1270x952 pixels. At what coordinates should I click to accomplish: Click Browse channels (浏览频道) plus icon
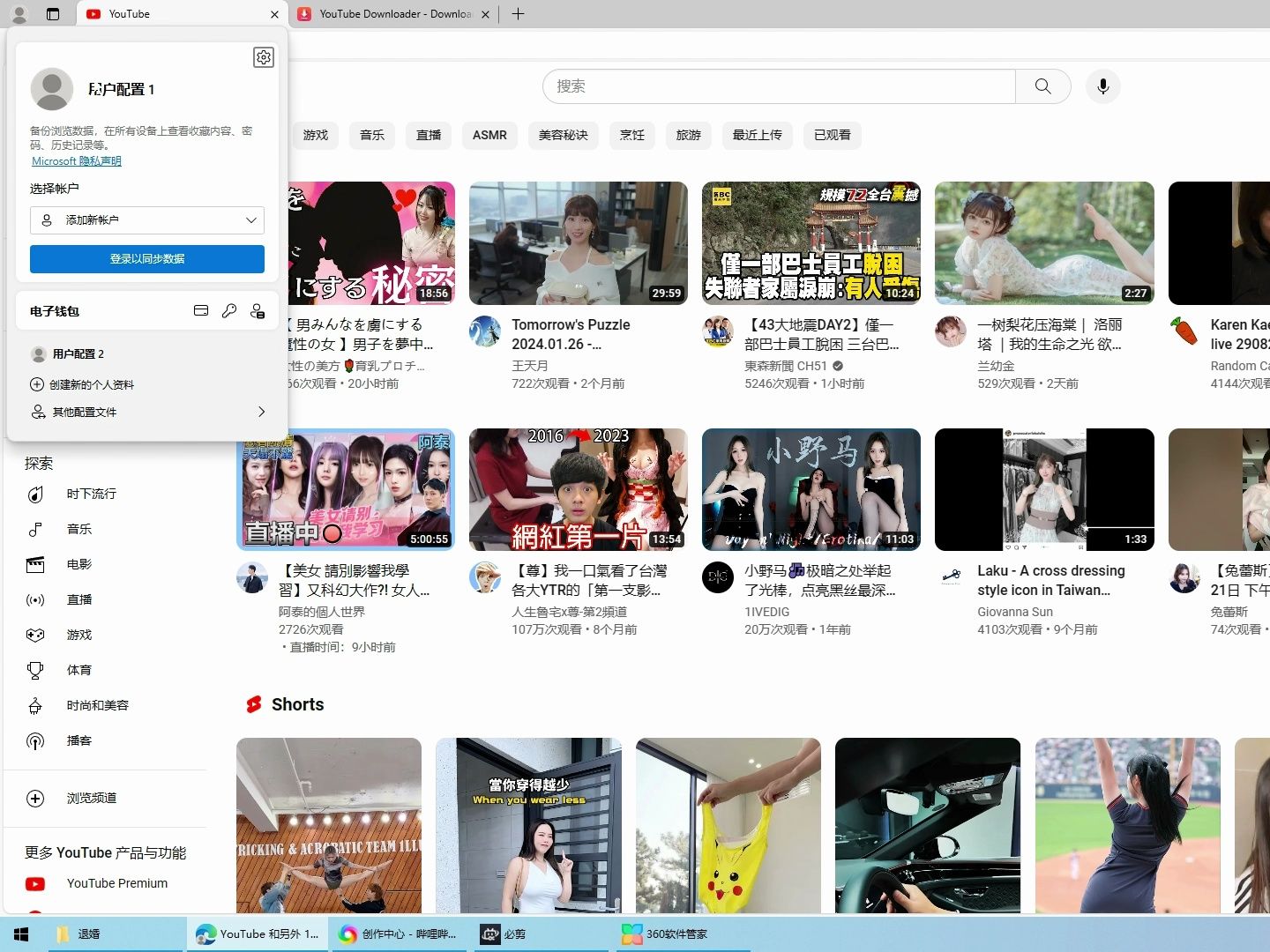point(35,799)
